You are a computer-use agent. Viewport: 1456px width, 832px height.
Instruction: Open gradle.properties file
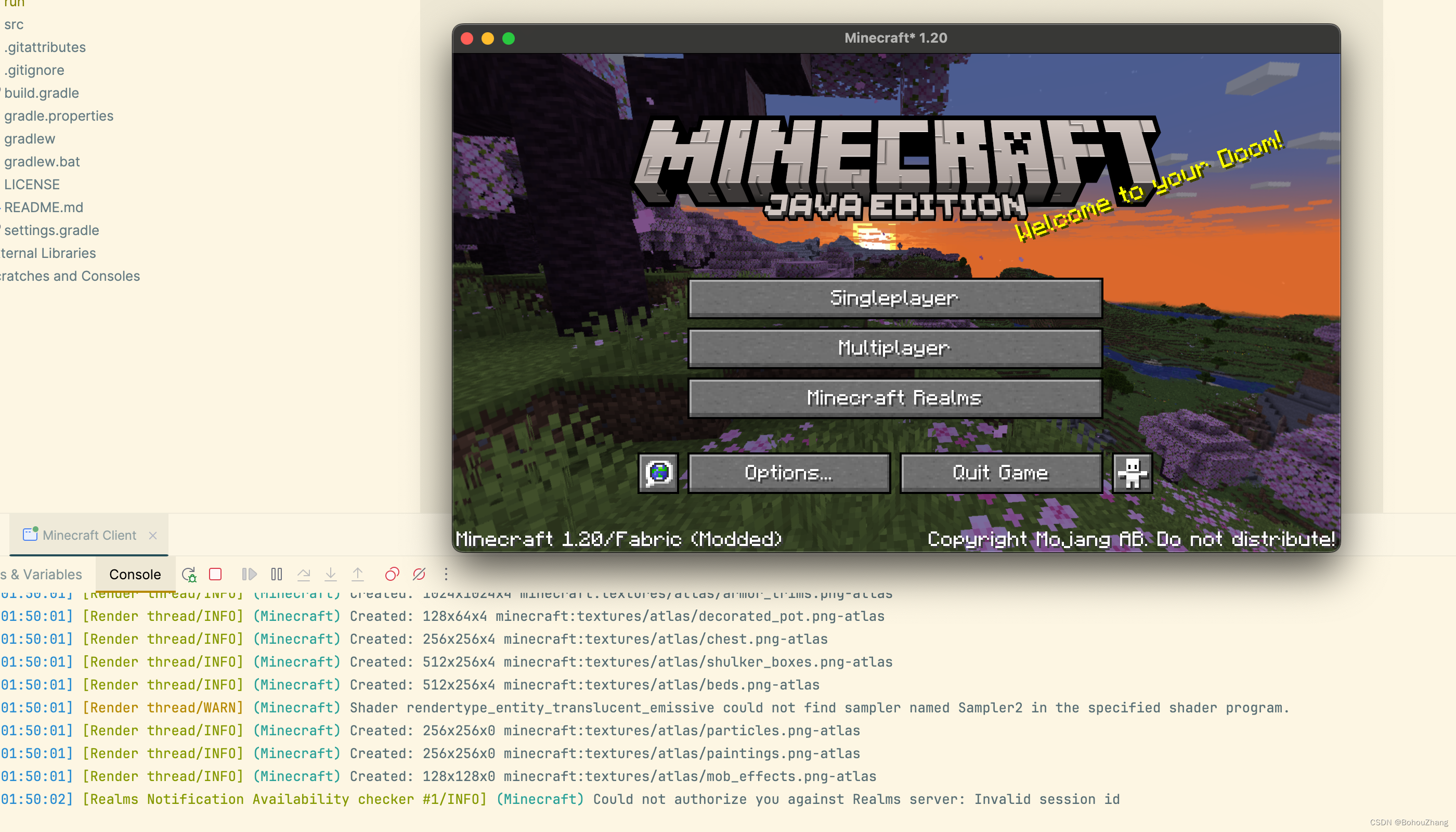pyautogui.click(x=58, y=116)
